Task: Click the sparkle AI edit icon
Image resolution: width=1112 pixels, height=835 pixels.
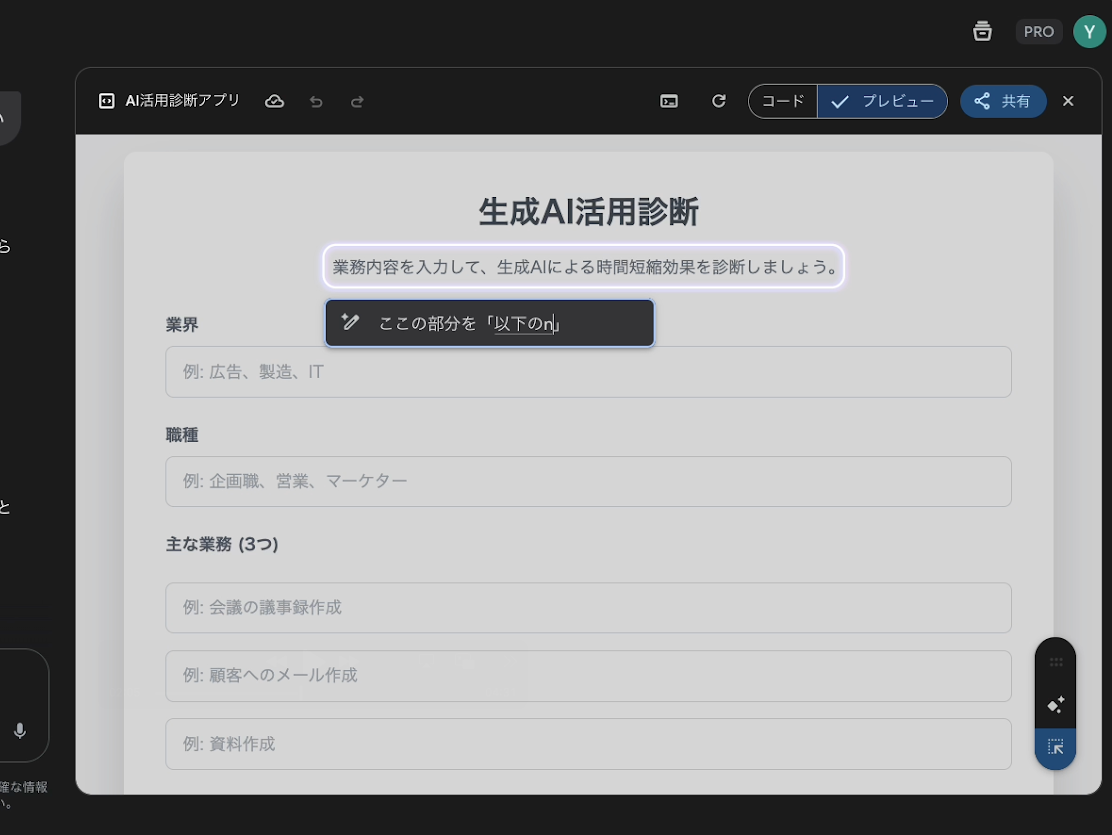Action: [1055, 705]
